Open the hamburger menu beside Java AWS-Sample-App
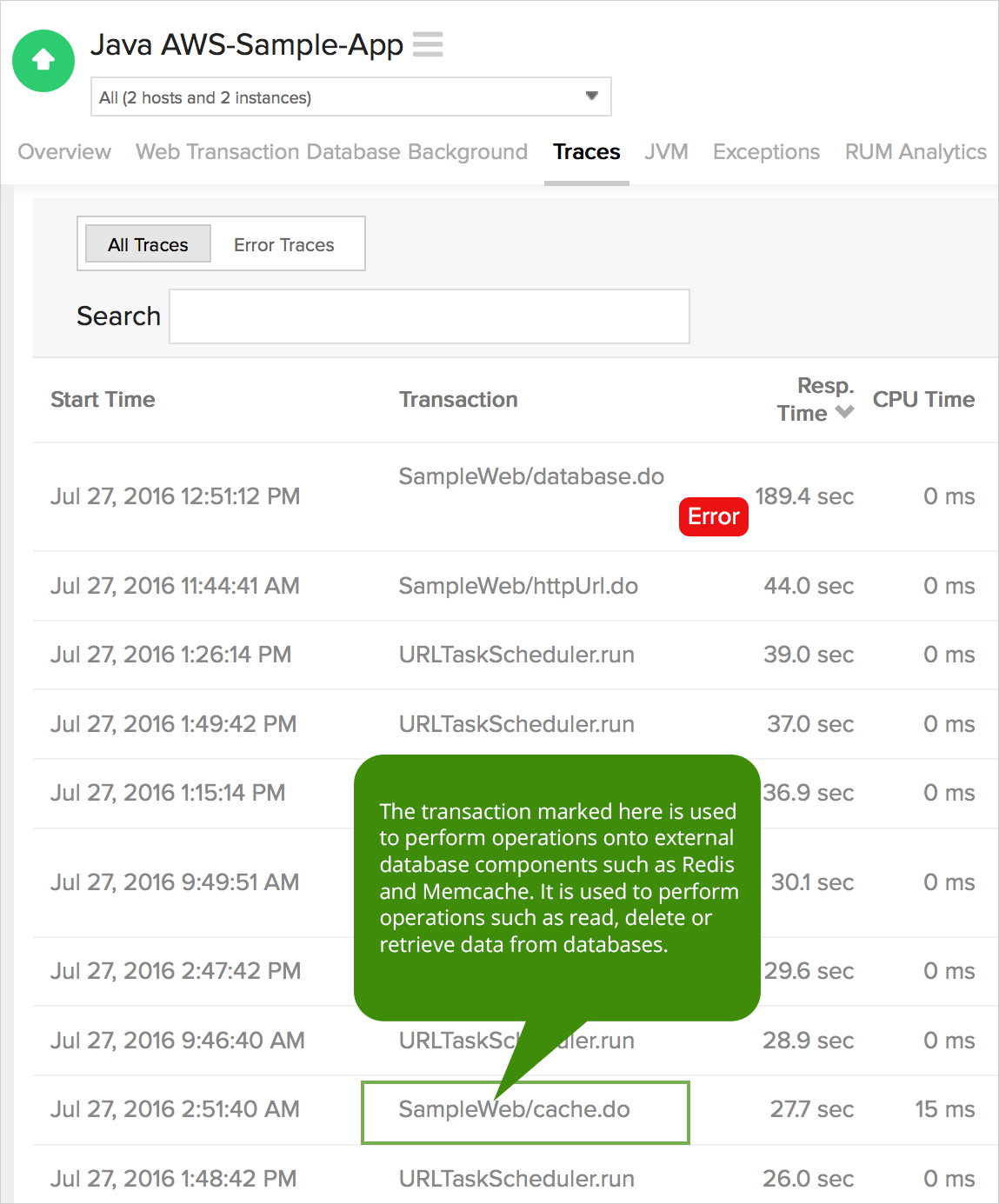 click(x=428, y=43)
